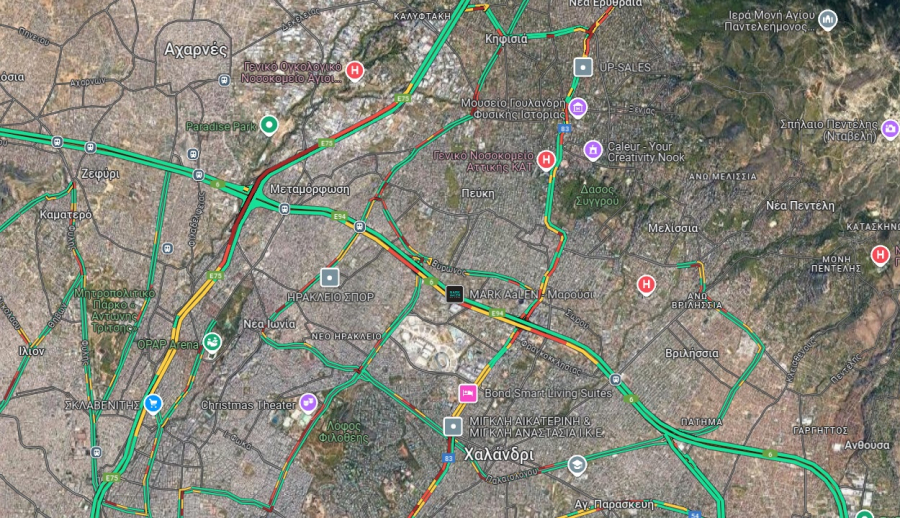Click the Αχαρνές city label
The width and height of the screenshot is (900, 518).
[x=196, y=49]
